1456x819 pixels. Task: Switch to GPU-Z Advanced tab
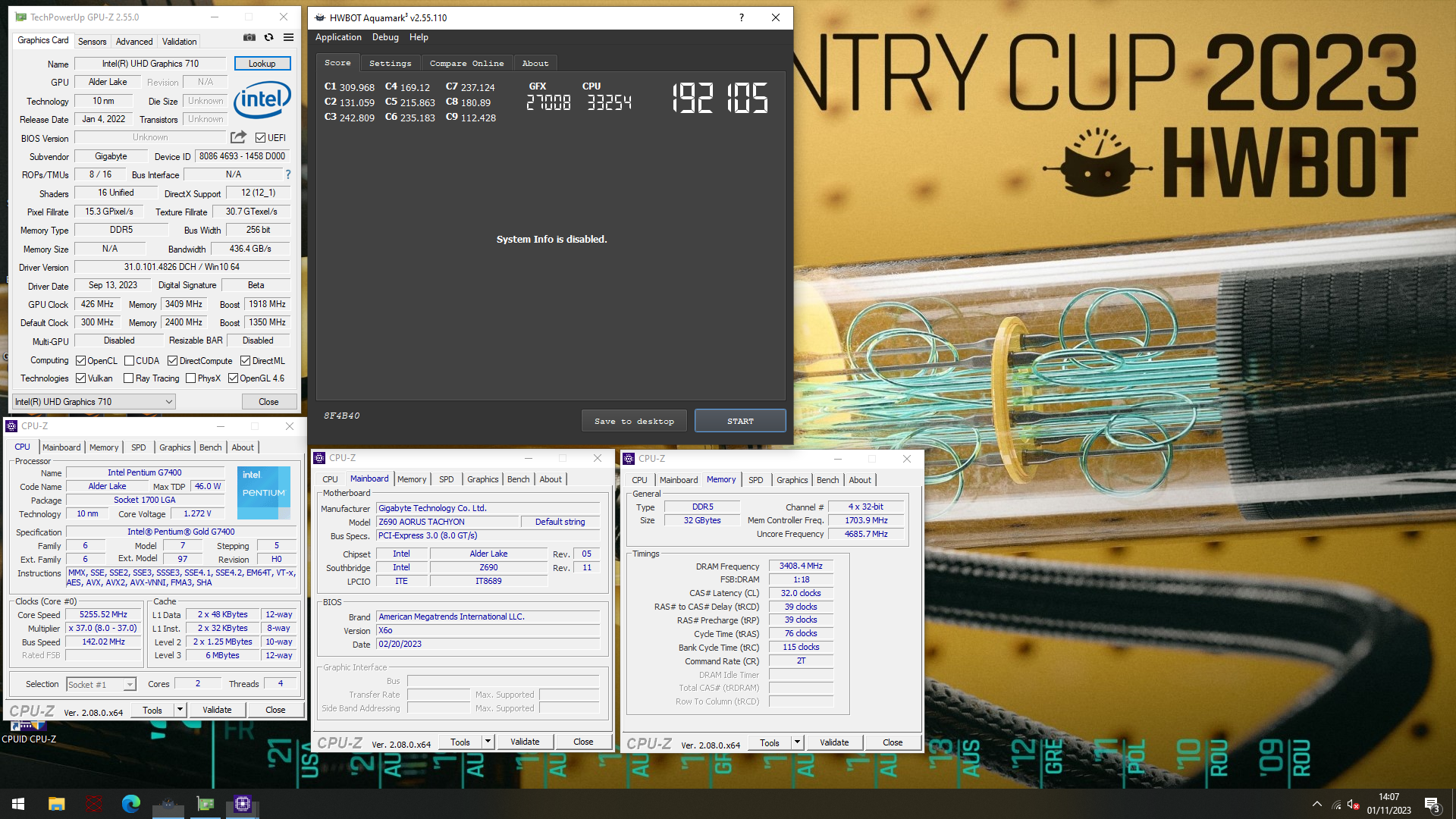coord(134,42)
